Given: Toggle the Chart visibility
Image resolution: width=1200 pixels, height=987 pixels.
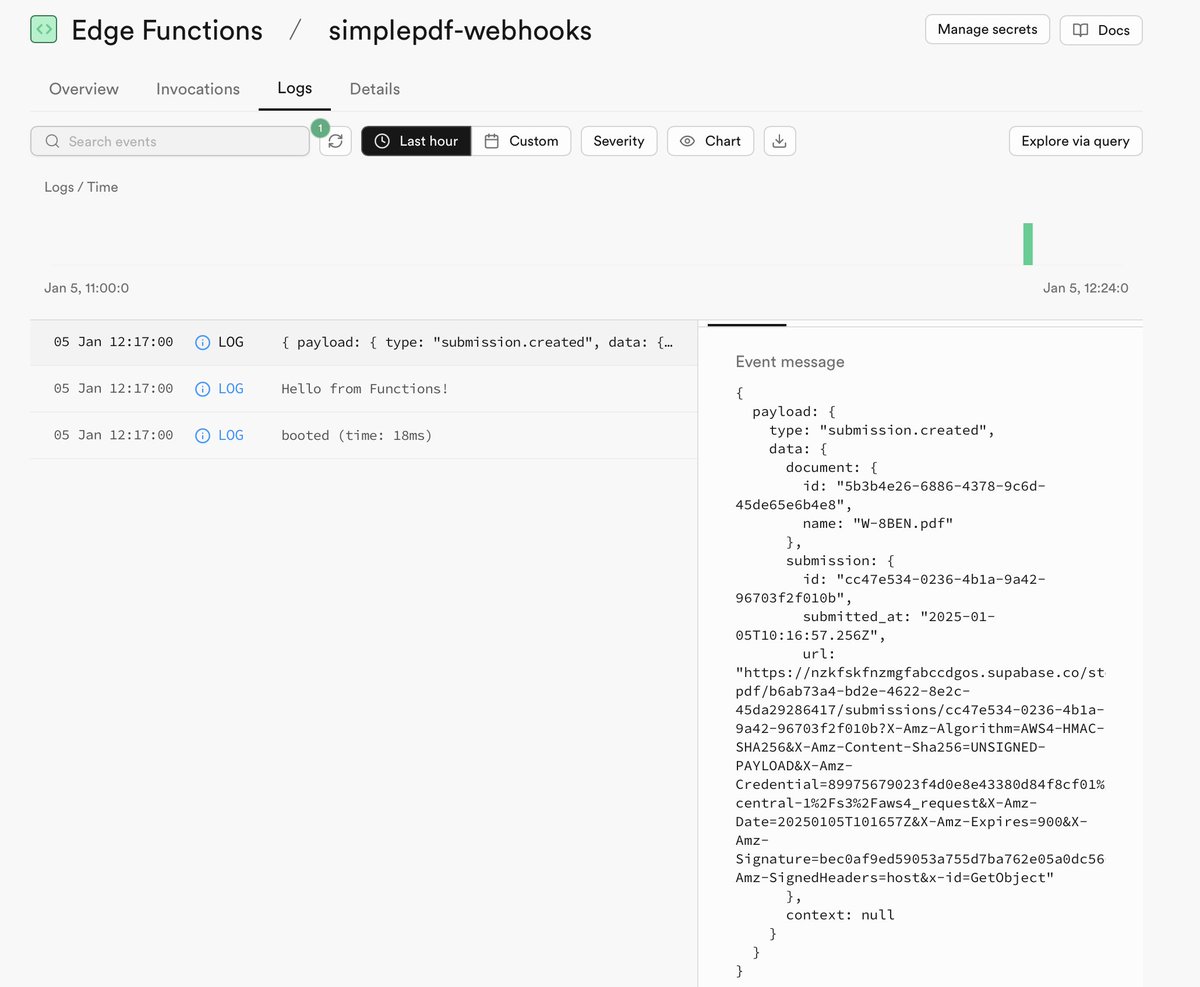Looking at the screenshot, I should [710, 141].
